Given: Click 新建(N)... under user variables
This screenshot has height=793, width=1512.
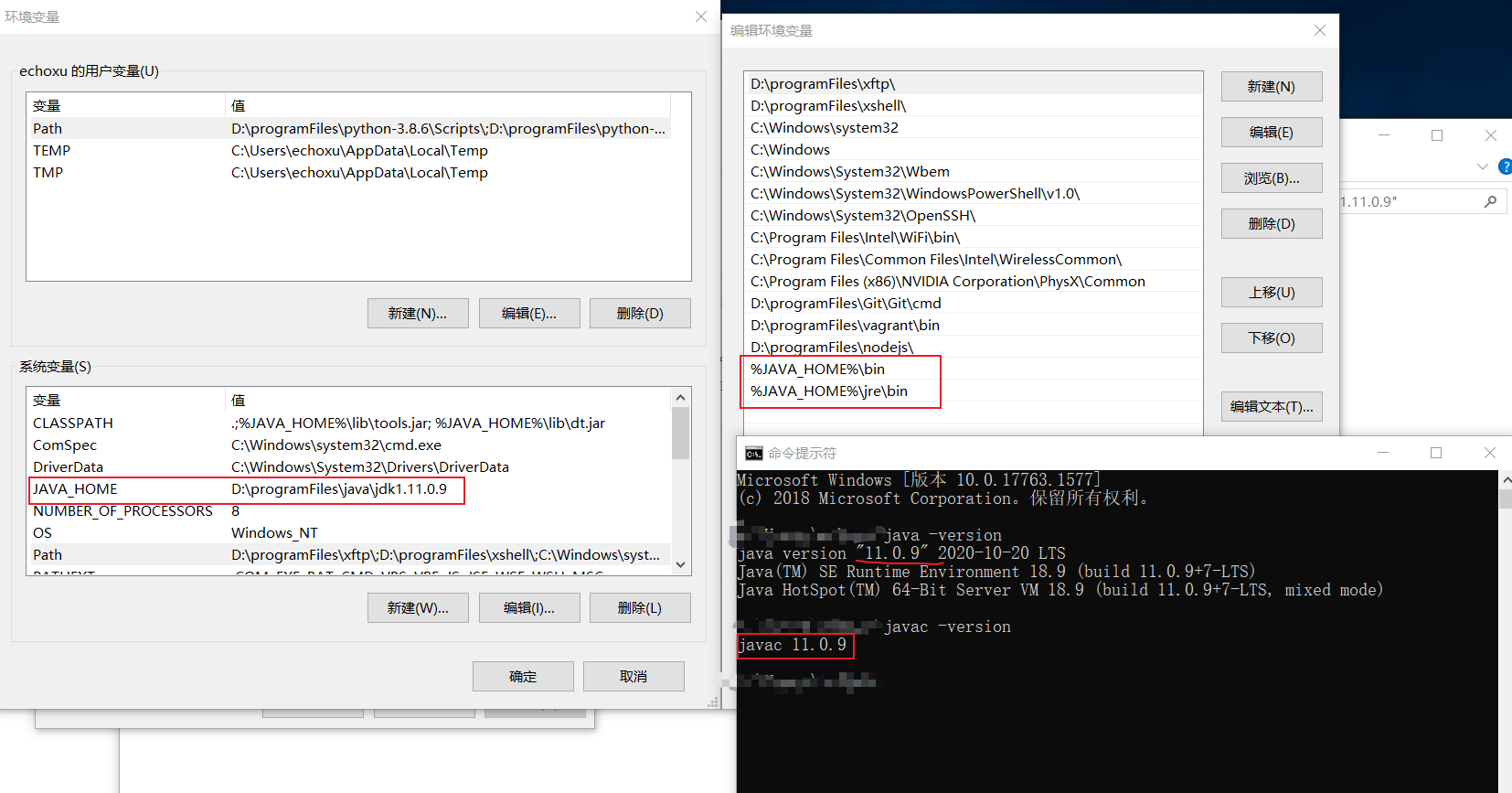Looking at the screenshot, I should click(x=418, y=314).
